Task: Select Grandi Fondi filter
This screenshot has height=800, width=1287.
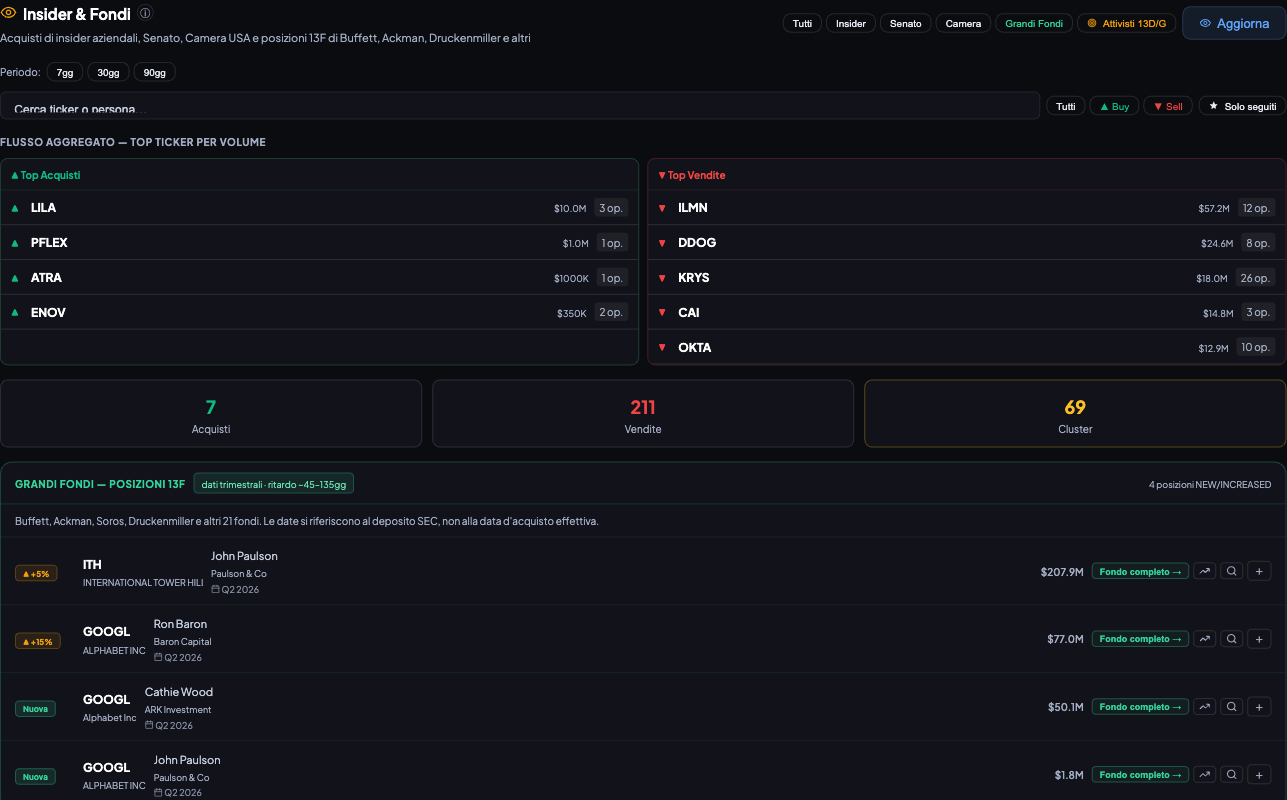Action: point(1034,23)
